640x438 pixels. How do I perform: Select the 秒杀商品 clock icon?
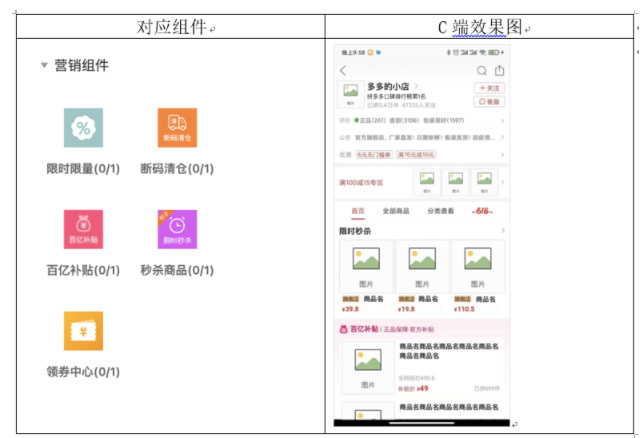pyautogui.click(x=177, y=229)
